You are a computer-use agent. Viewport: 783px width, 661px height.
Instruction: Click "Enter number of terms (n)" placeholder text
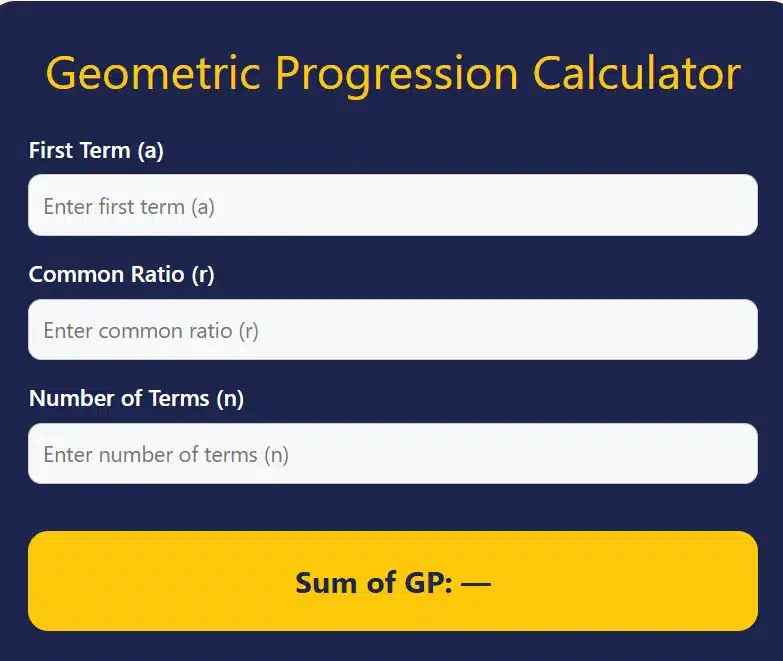tap(166, 455)
